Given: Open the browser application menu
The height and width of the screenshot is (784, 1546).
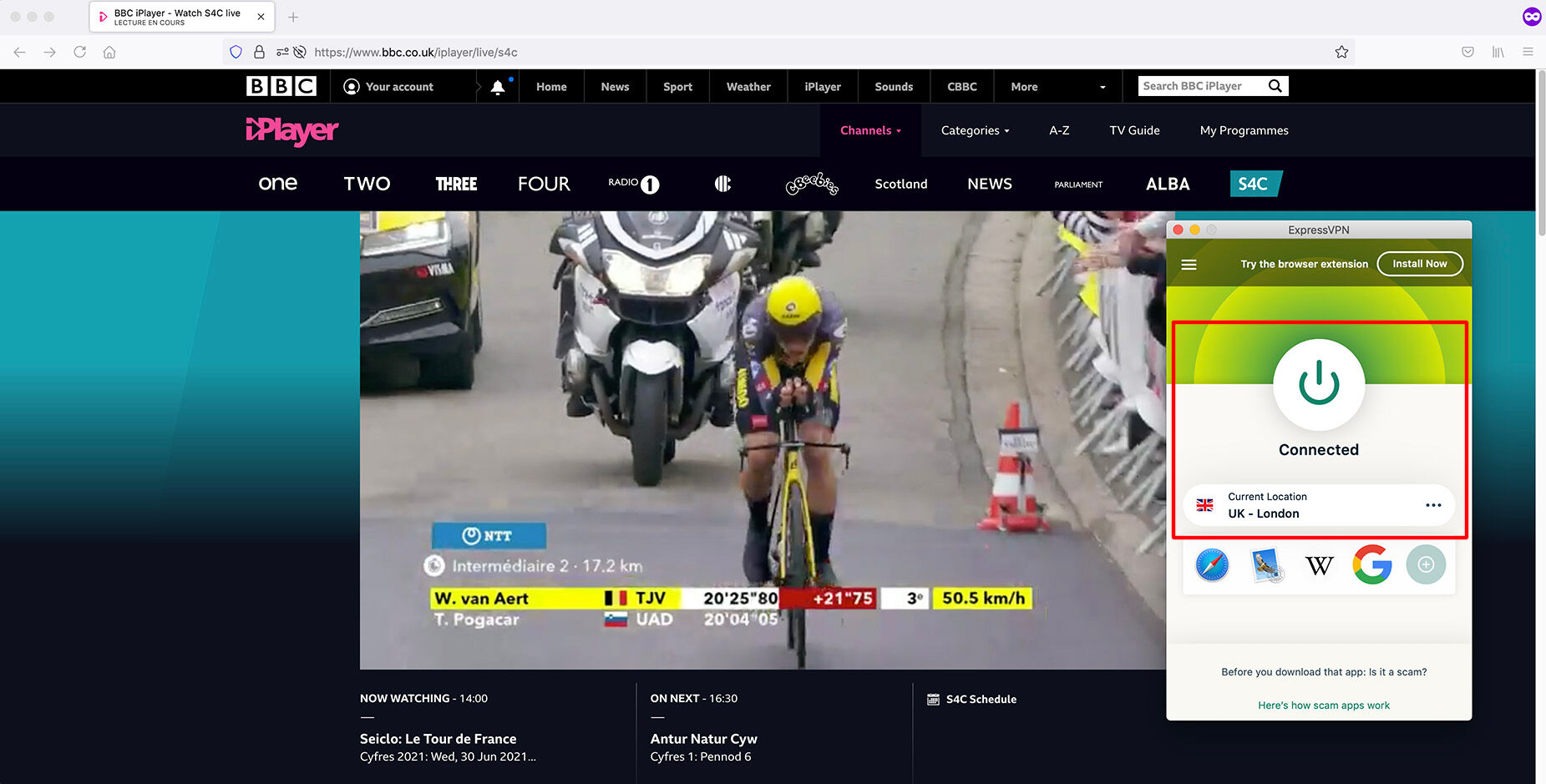Looking at the screenshot, I should pyautogui.click(x=1528, y=52).
